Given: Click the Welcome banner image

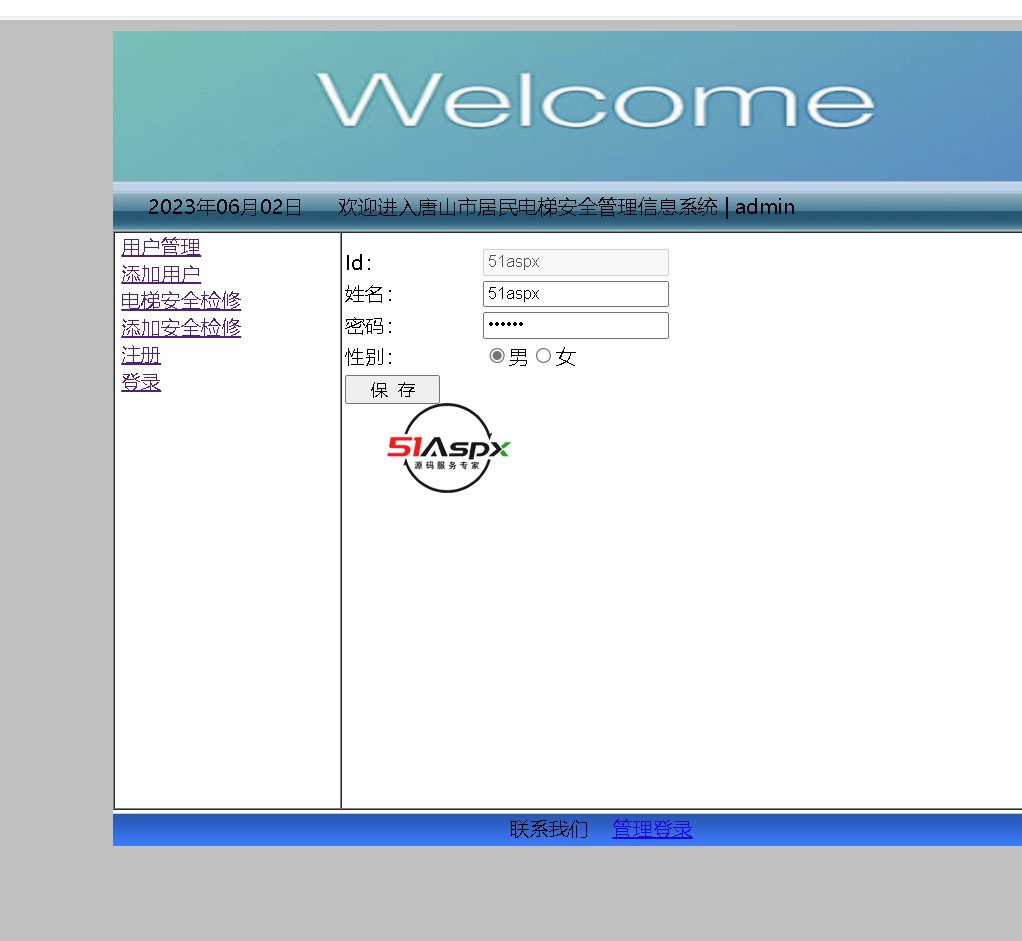Looking at the screenshot, I should coord(567,106).
